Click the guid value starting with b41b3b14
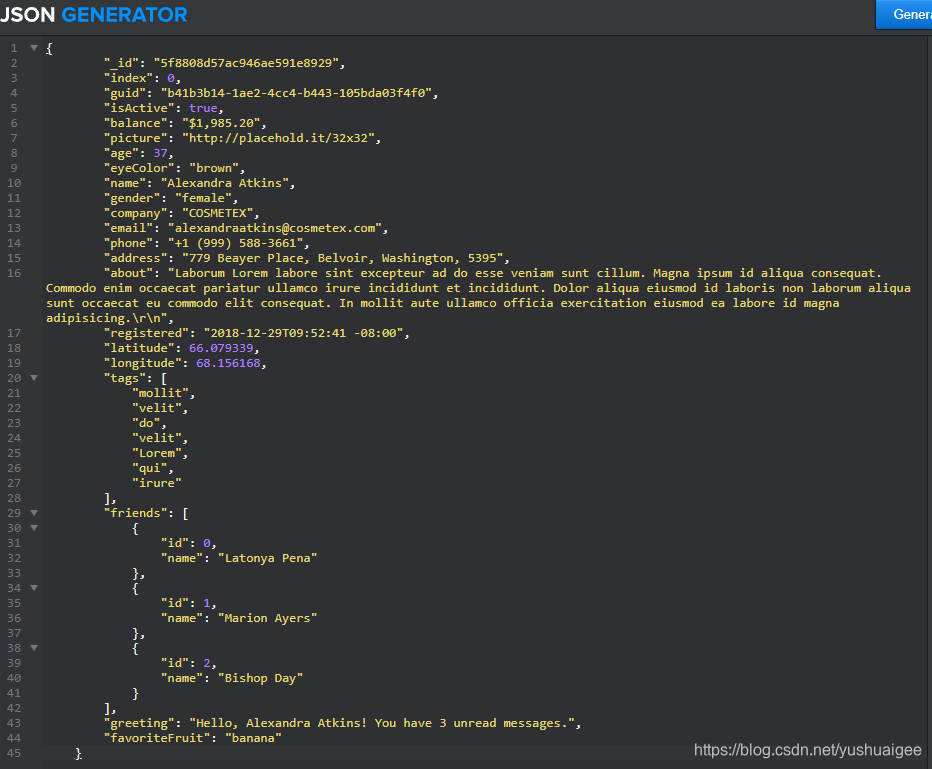 click(x=296, y=93)
